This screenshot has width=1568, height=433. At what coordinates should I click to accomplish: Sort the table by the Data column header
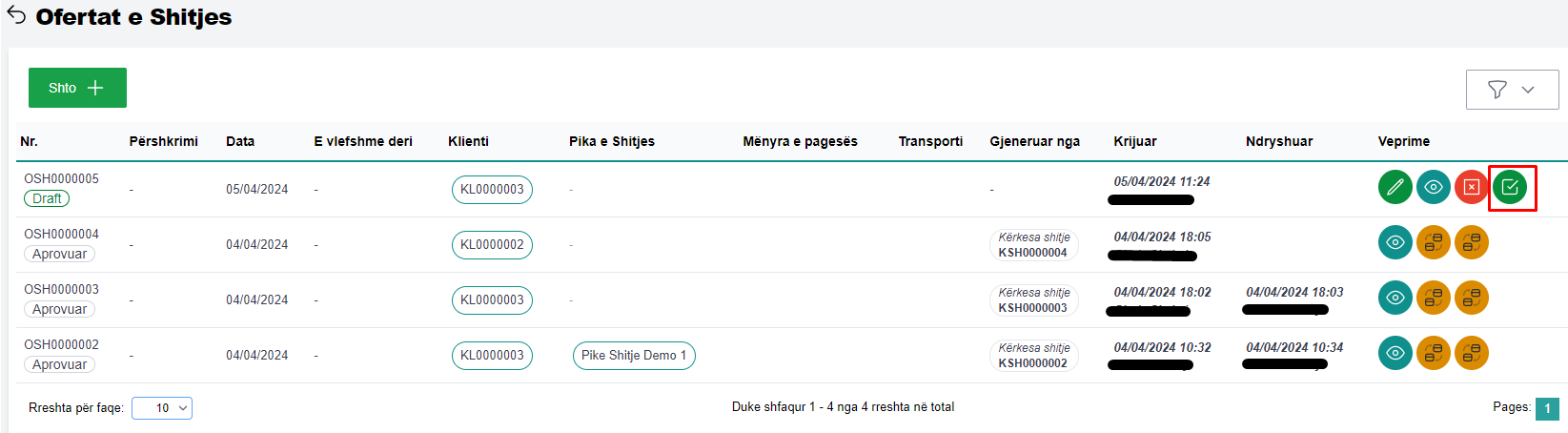(x=240, y=141)
